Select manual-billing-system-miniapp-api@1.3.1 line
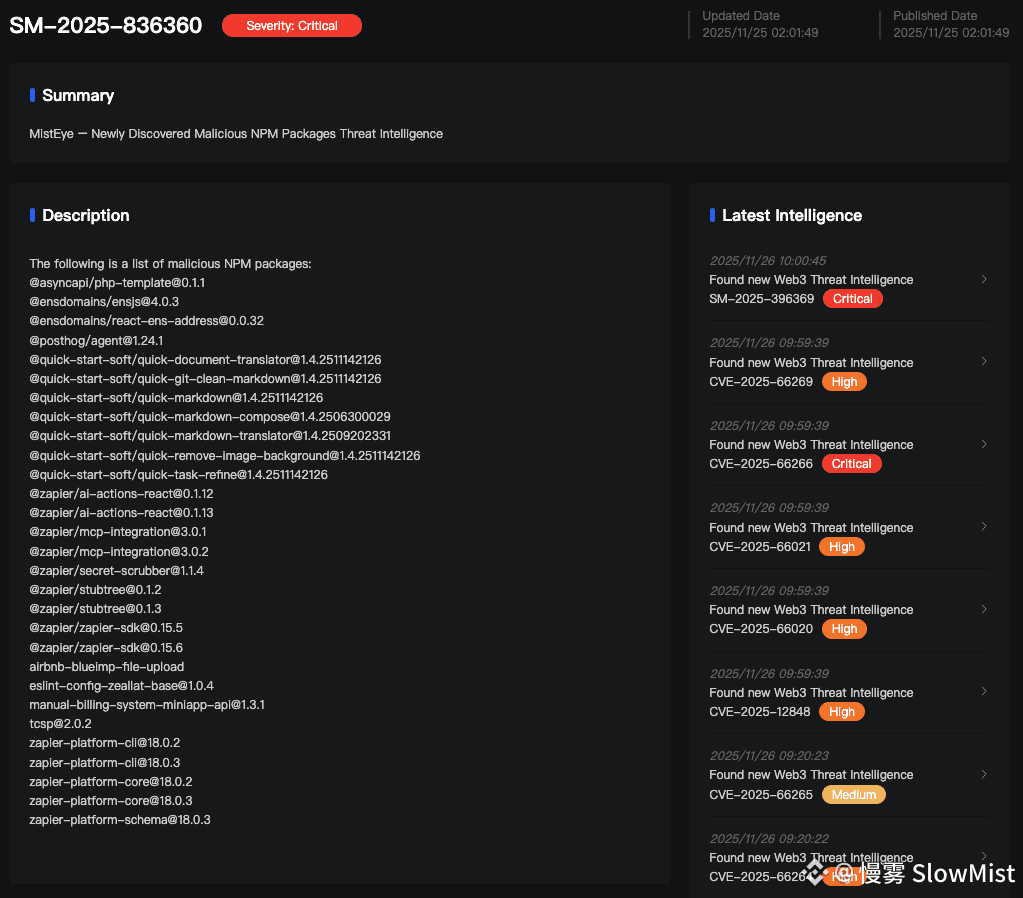 click(x=147, y=704)
